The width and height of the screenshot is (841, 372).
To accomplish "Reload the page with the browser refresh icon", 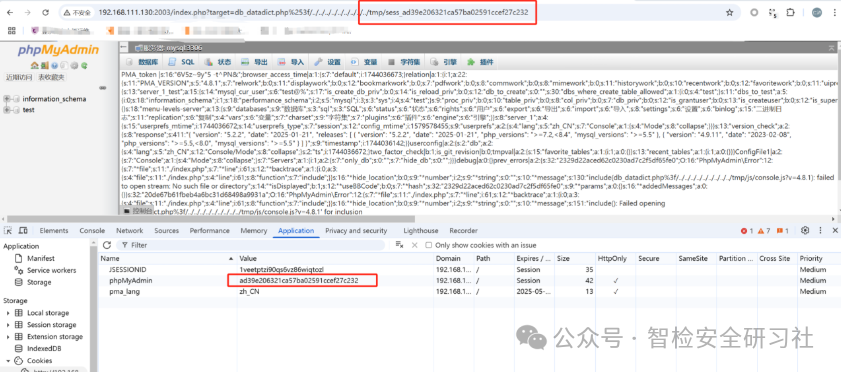I will [x=46, y=12].
